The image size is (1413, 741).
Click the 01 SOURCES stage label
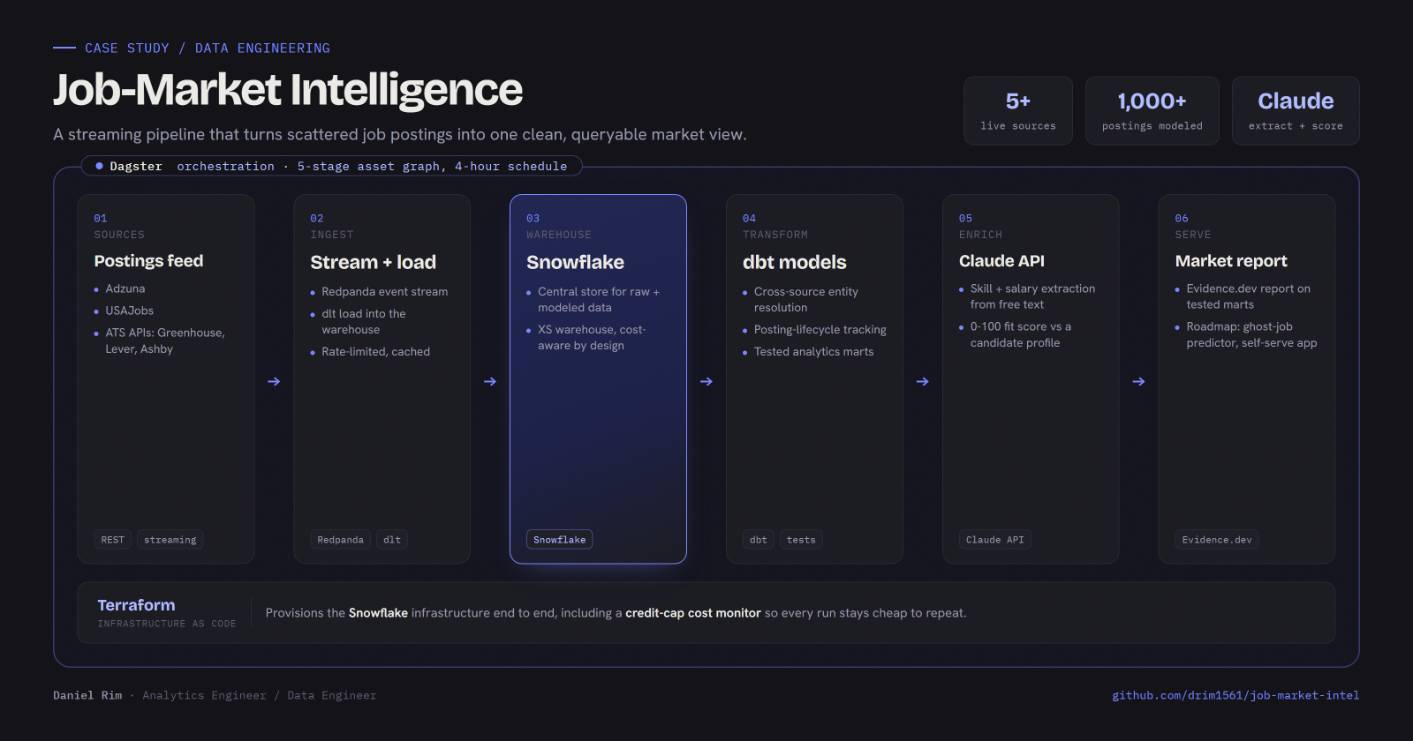pyautogui.click(x=119, y=226)
